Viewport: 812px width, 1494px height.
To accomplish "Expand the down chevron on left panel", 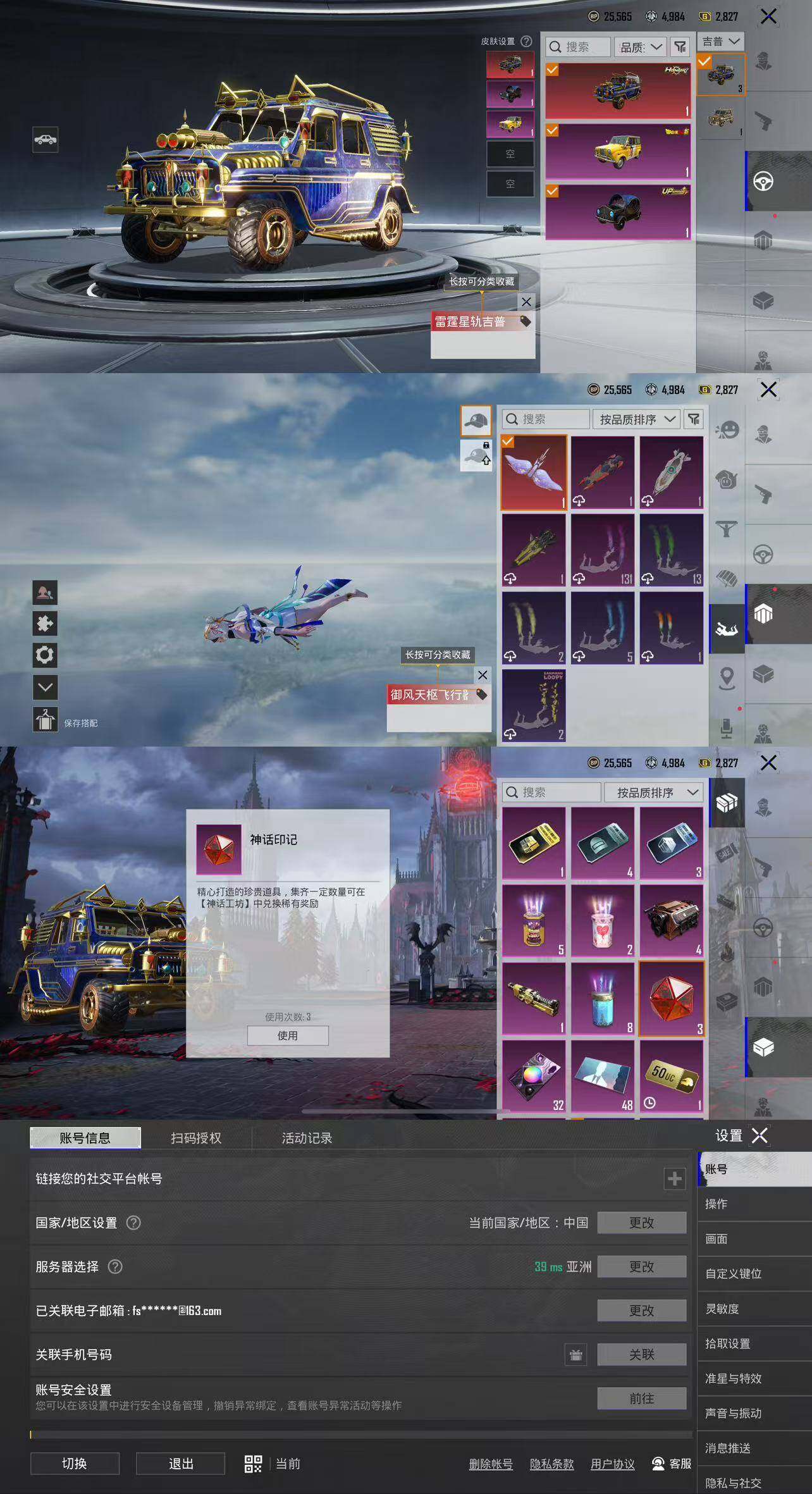I will 45,687.
